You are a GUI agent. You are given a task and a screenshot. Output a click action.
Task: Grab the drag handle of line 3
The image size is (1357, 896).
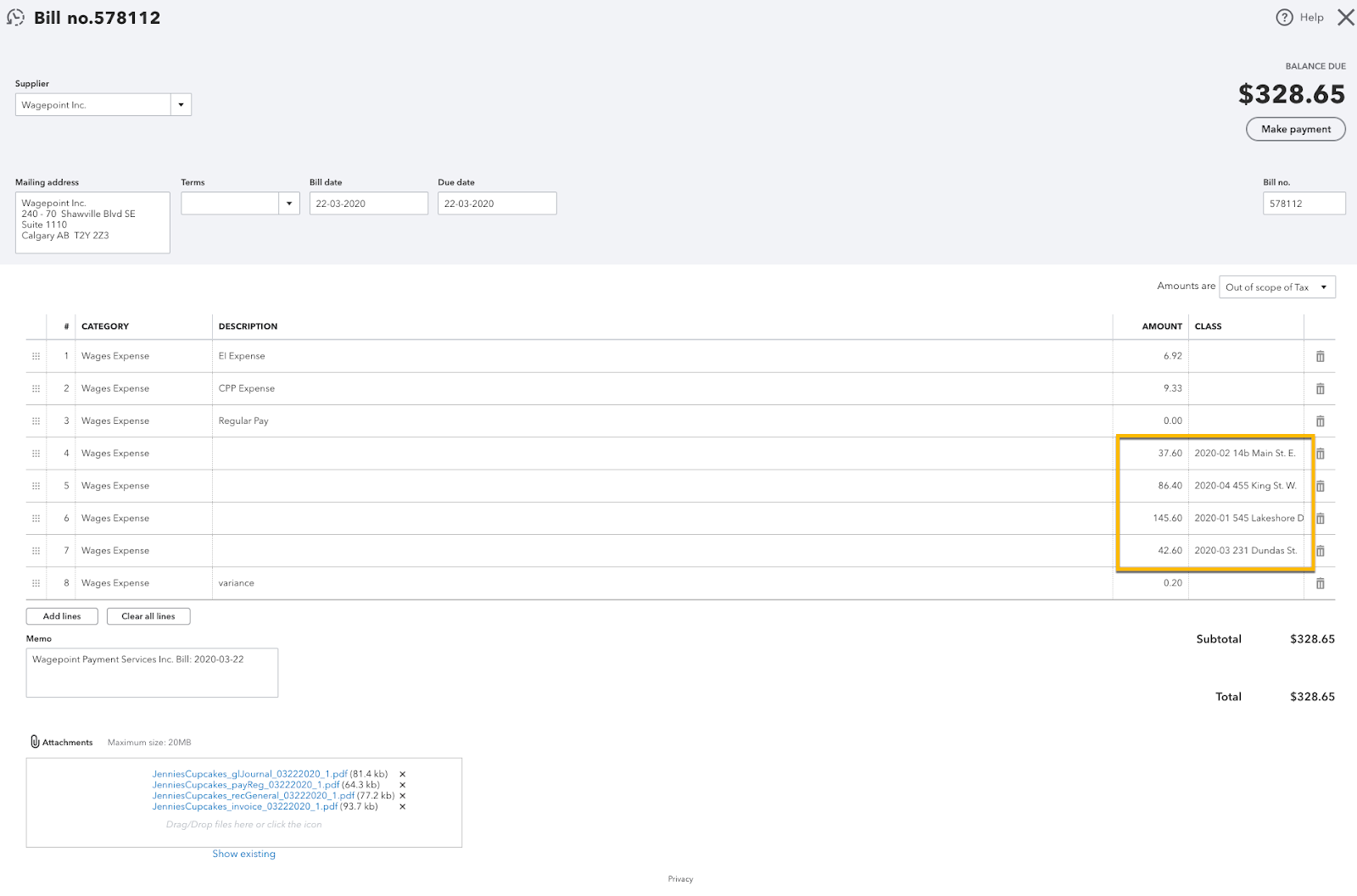36,421
